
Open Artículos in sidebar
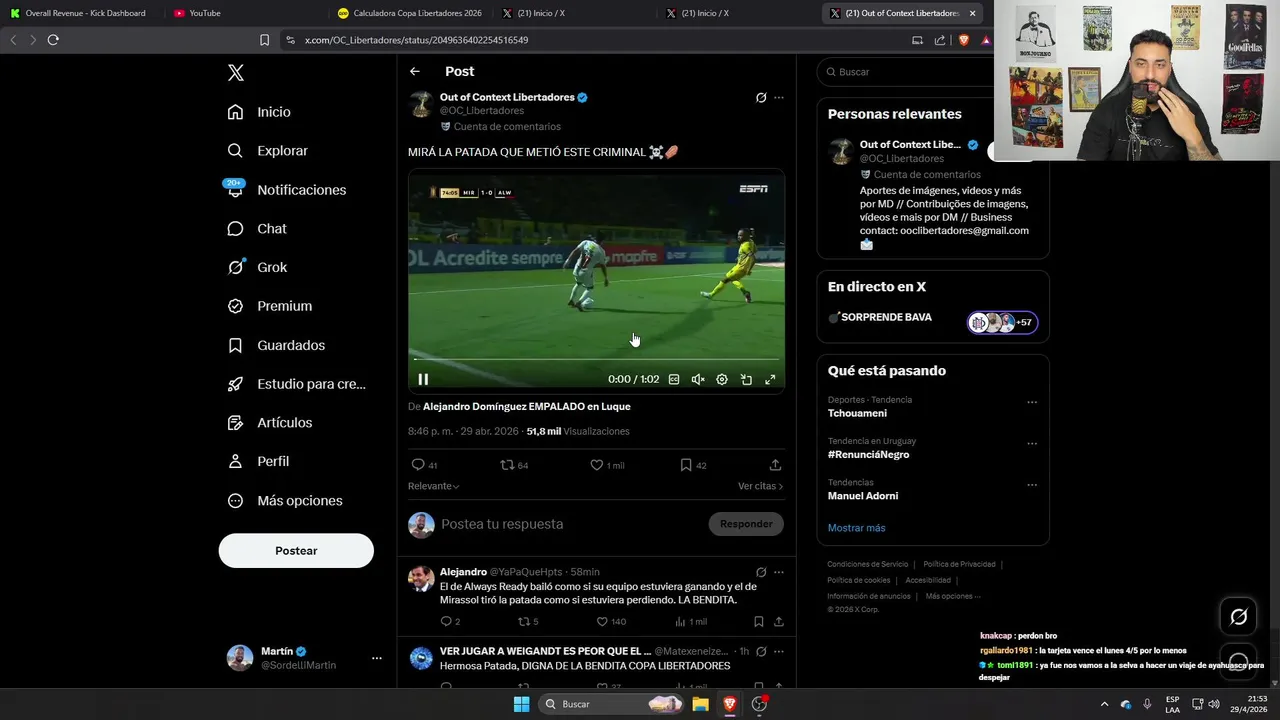click(x=270, y=423)
